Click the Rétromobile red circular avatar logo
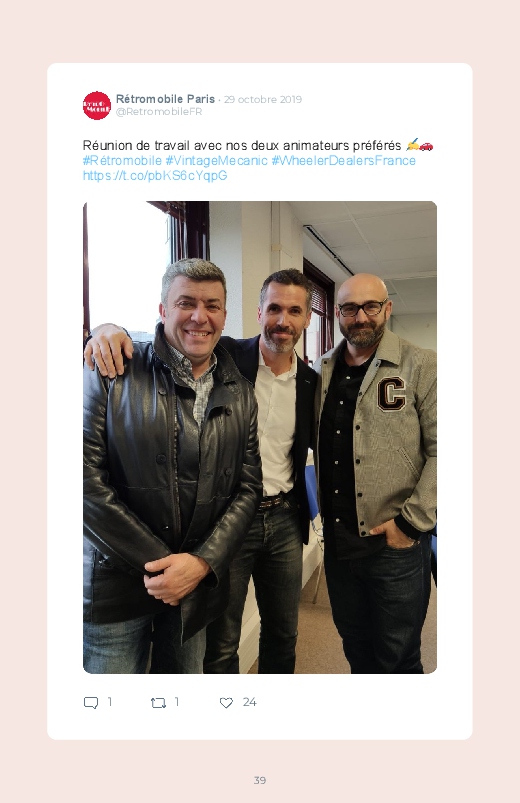This screenshot has height=803, width=520. 97,105
